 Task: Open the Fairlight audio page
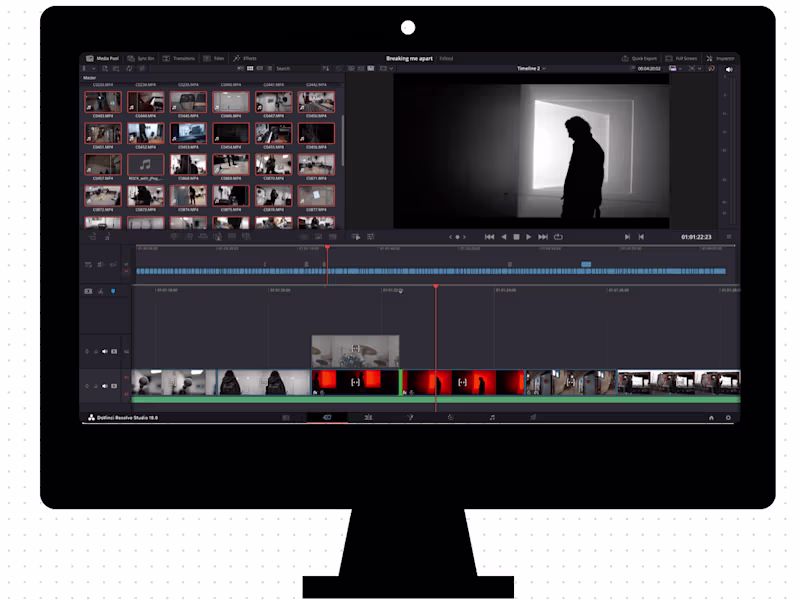pyautogui.click(x=491, y=418)
